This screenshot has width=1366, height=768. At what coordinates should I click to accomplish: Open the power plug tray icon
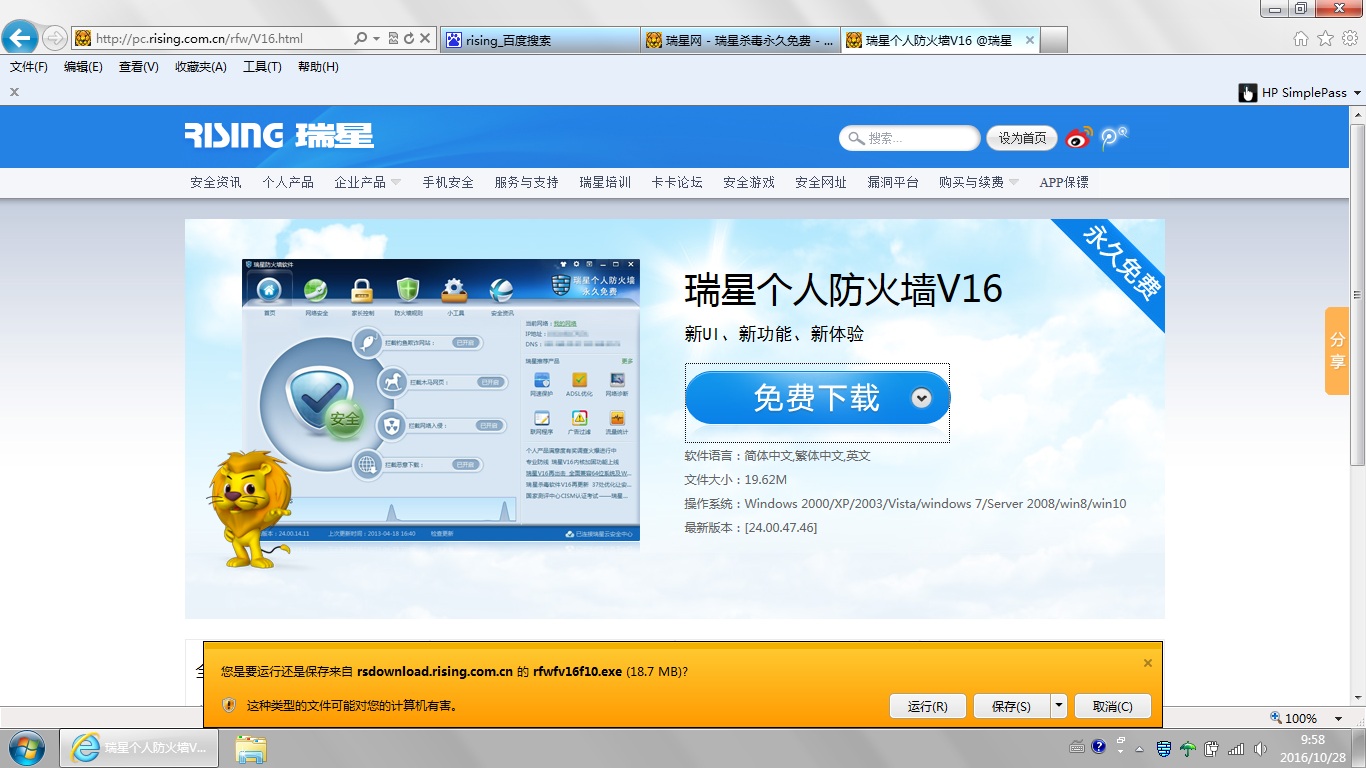click(1212, 748)
